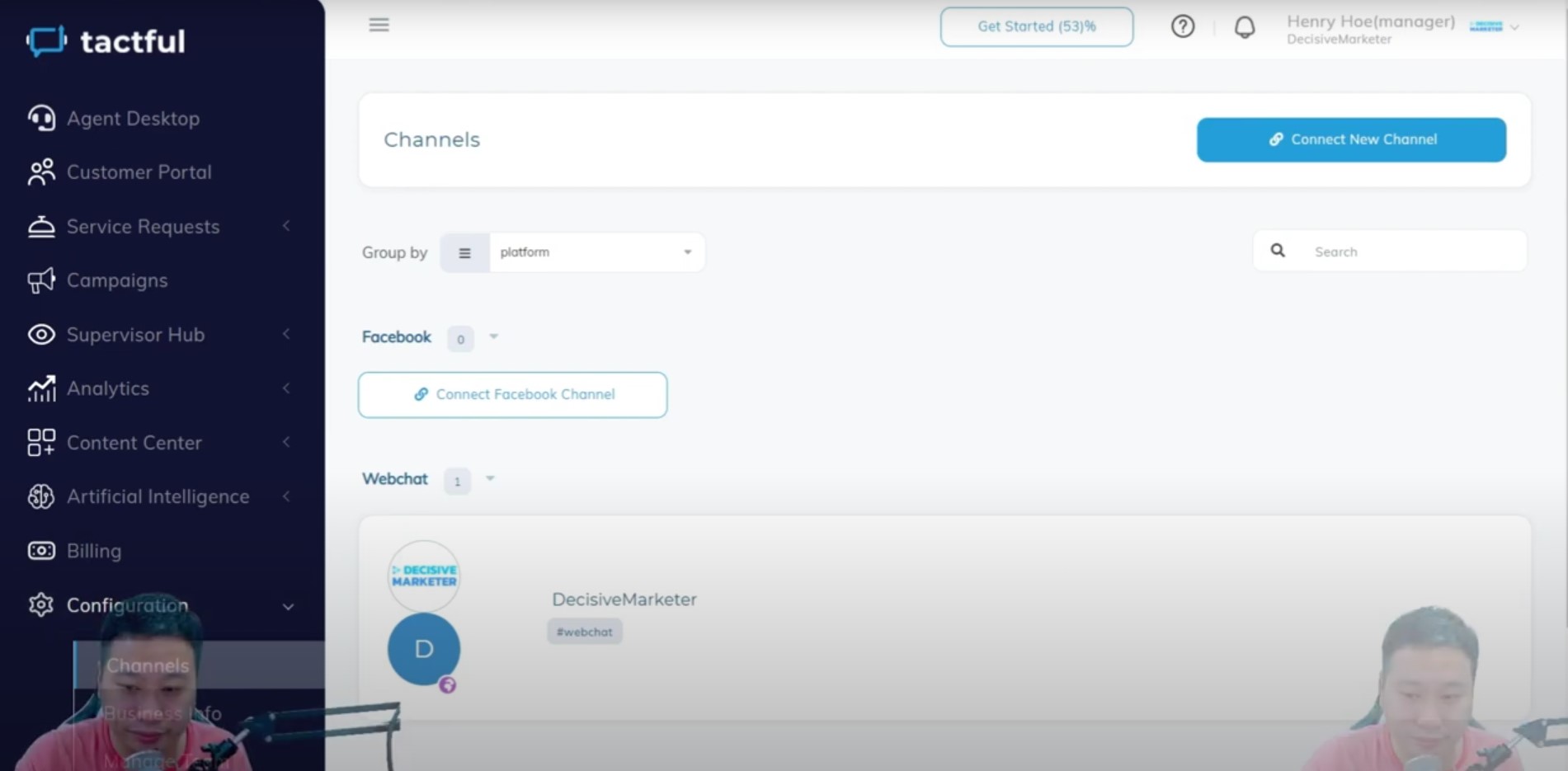The height and width of the screenshot is (771, 1568).
Task: Open the notifications bell
Action: coord(1245,27)
